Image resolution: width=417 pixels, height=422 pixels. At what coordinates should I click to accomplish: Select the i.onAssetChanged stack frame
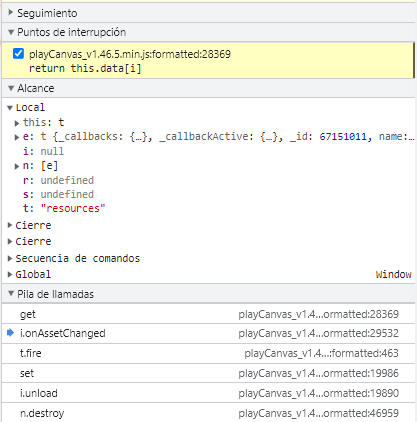(208, 333)
